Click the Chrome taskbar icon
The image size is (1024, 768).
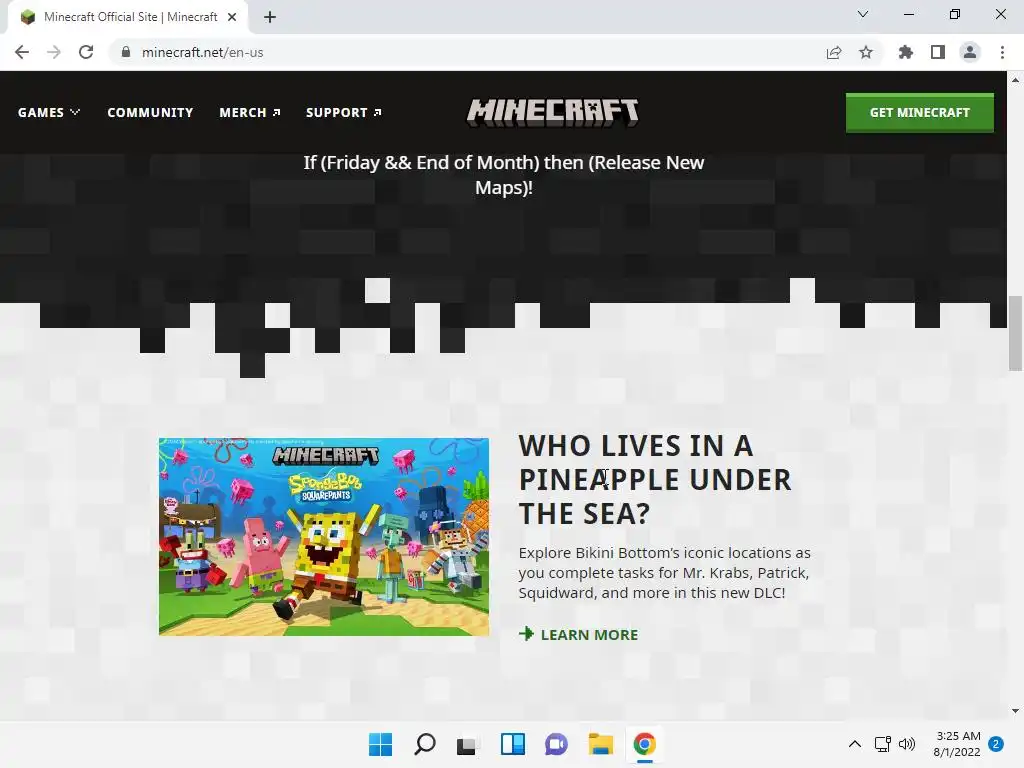645,744
